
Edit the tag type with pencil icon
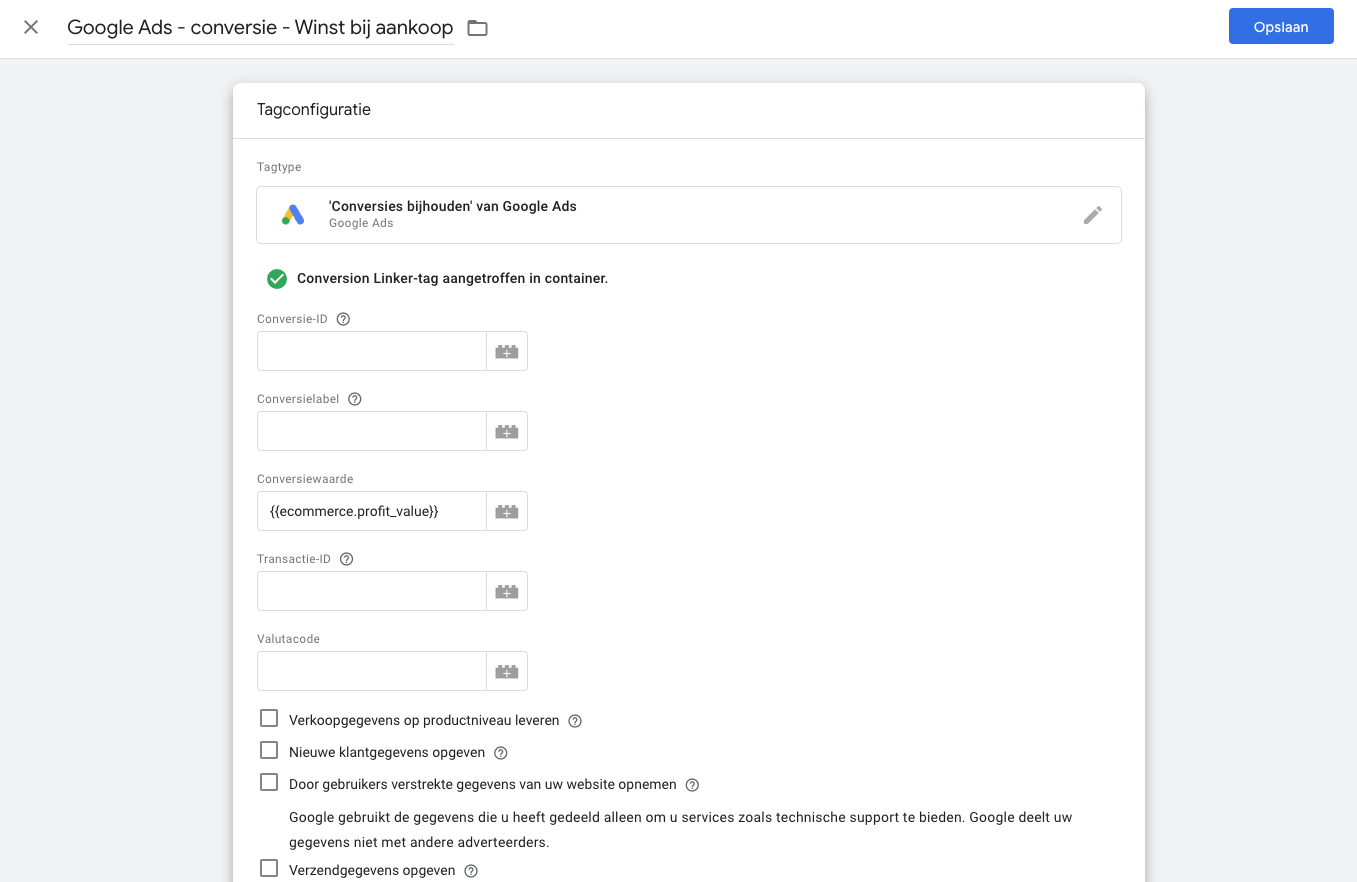click(x=1093, y=215)
